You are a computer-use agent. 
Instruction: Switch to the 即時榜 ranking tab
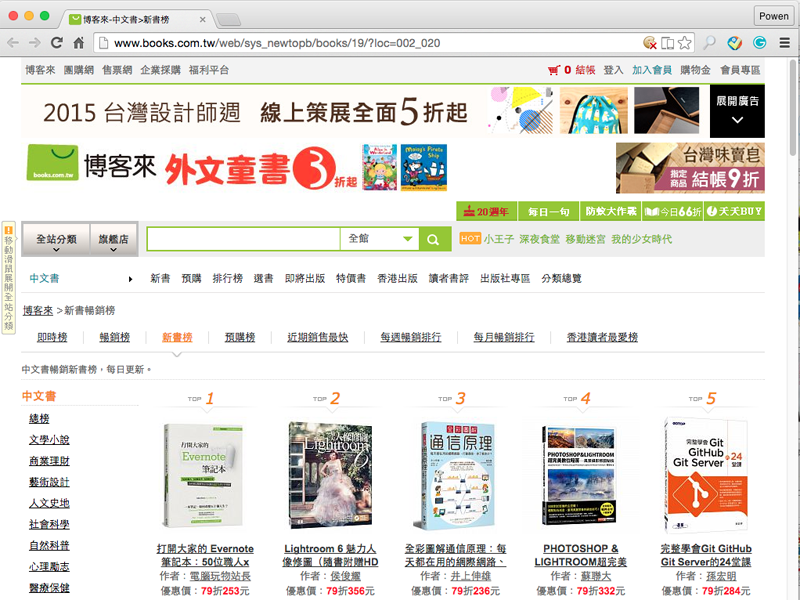click(52, 337)
